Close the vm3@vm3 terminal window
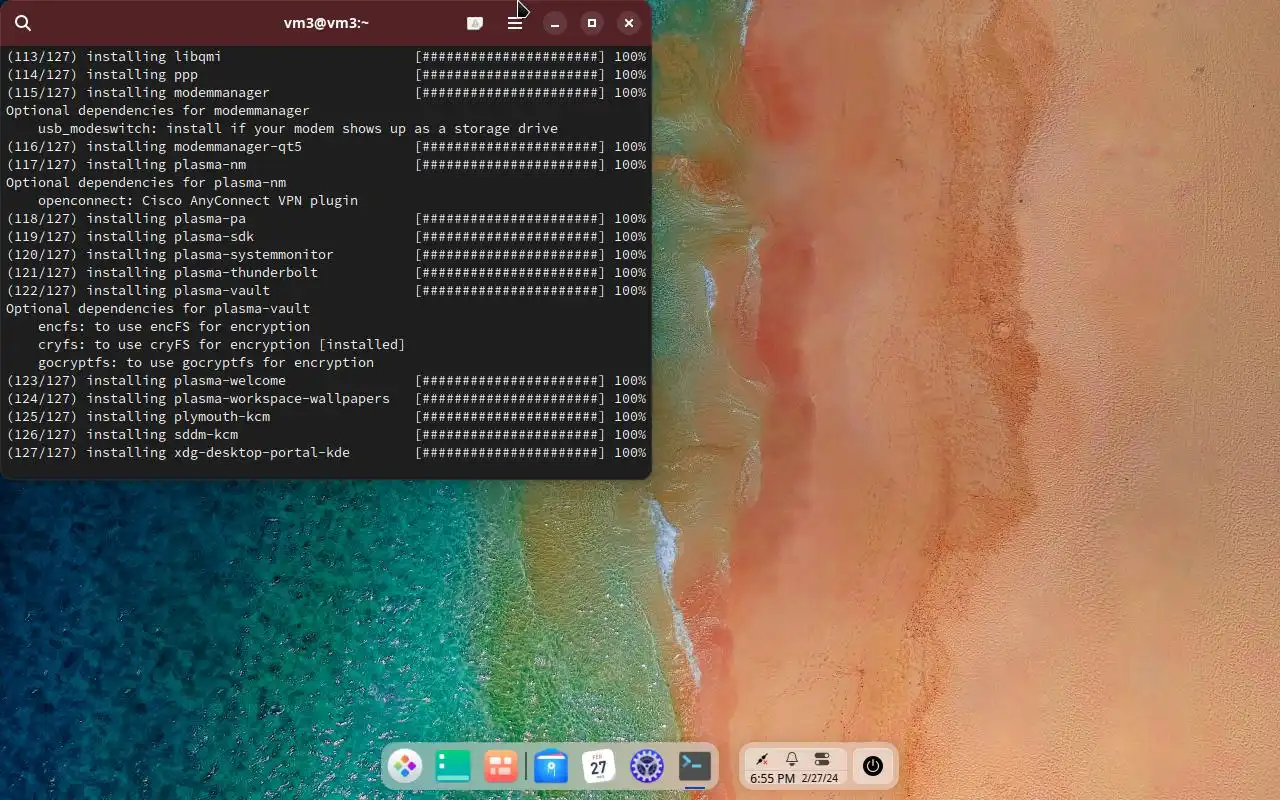 (x=629, y=23)
